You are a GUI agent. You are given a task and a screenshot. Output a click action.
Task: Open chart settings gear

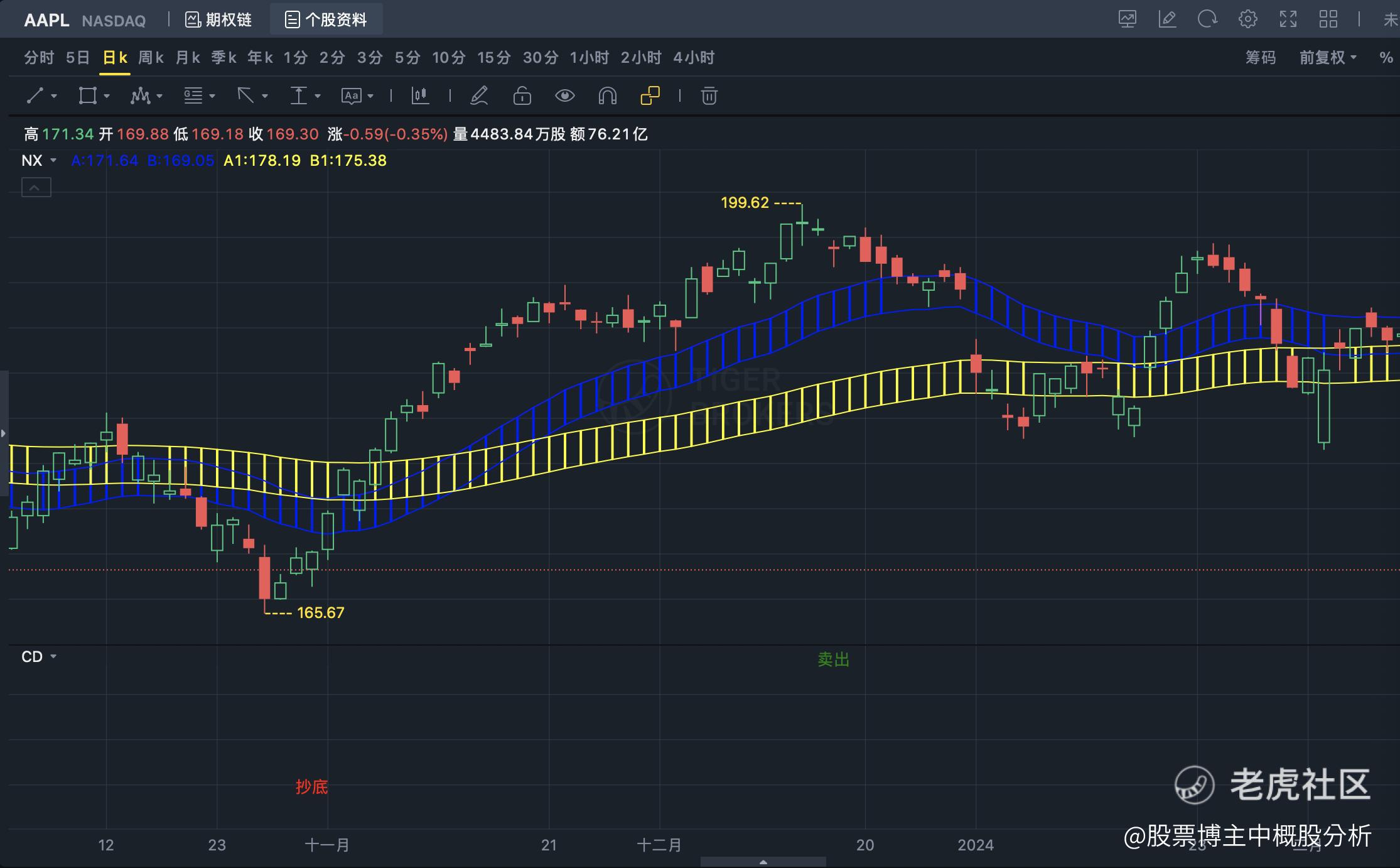1247,19
